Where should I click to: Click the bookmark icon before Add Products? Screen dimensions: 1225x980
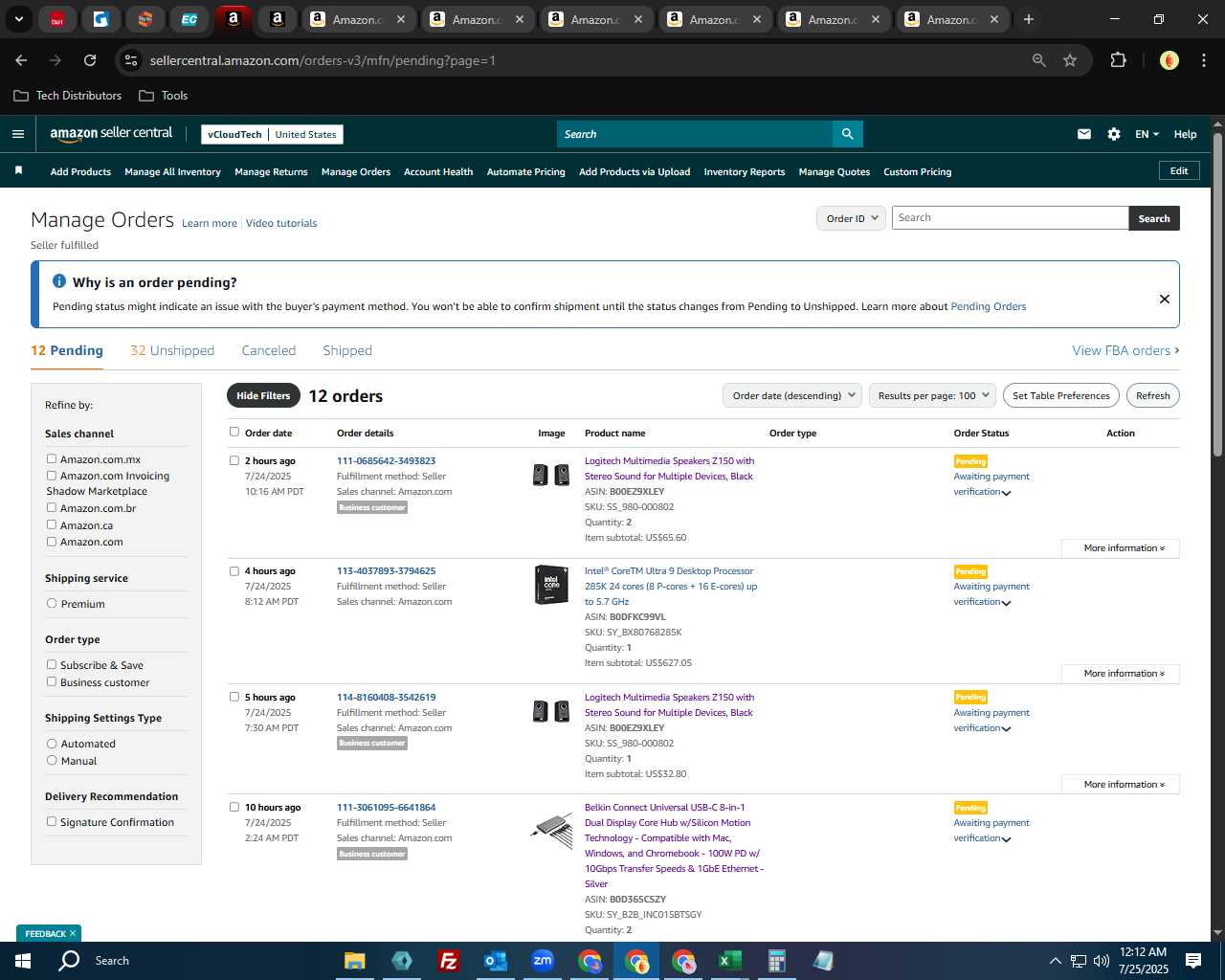(18, 170)
